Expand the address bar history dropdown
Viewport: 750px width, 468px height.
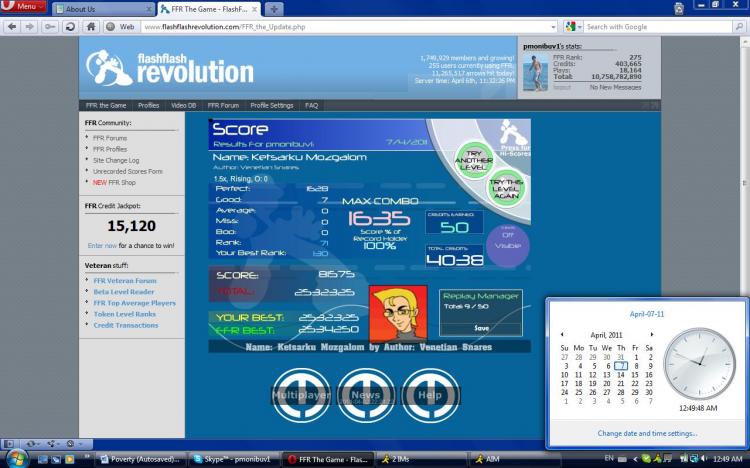[553, 27]
